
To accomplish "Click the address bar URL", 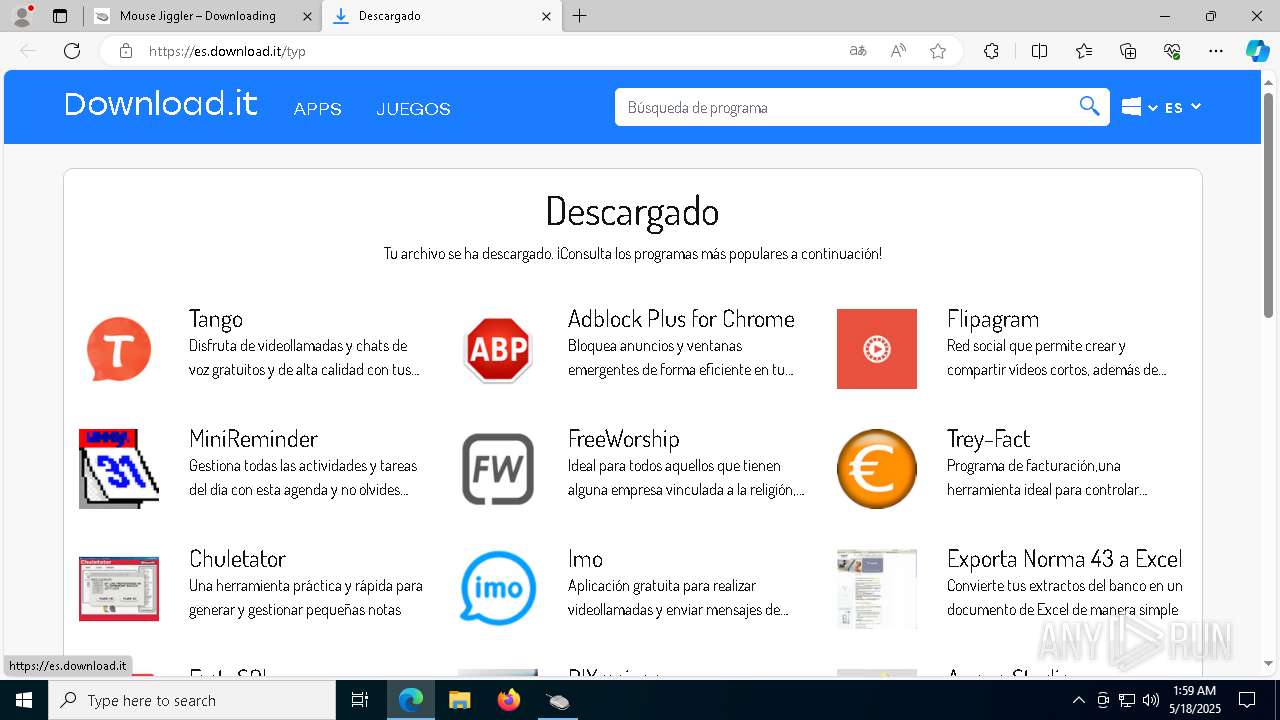I will 227,51.
